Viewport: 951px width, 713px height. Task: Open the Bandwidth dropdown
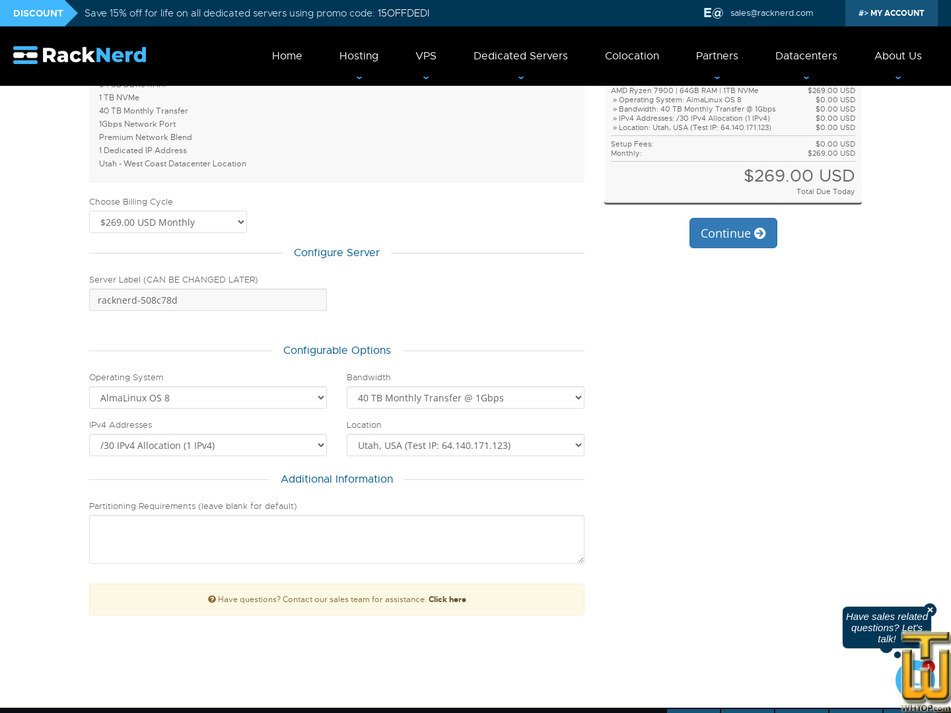[x=464, y=397]
